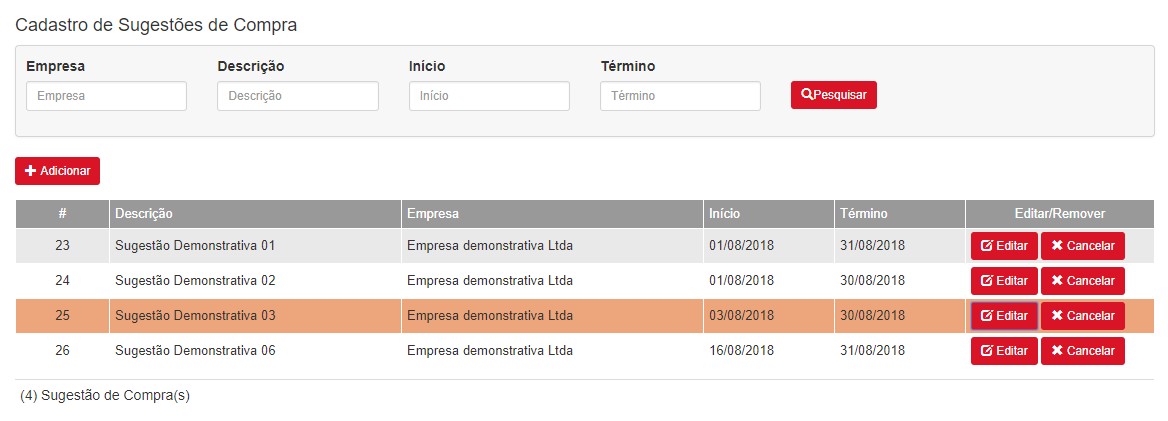Click the Empresa column header
1168x421 pixels.
pyautogui.click(x=433, y=214)
